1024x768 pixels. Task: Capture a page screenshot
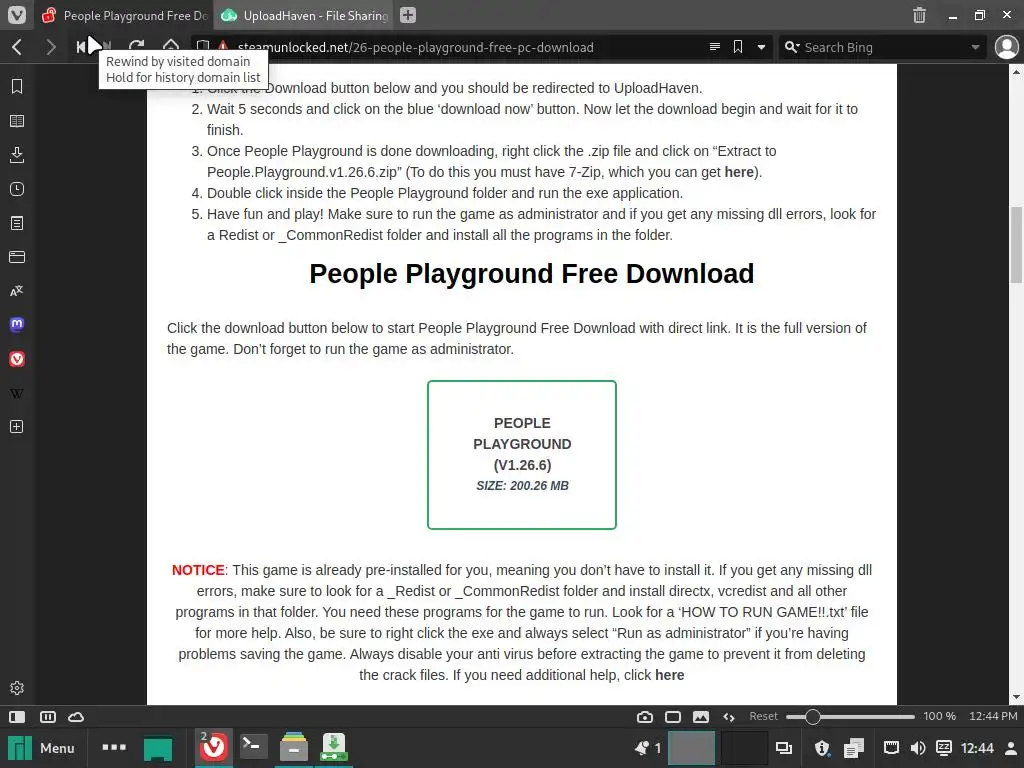click(x=645, y=717)
